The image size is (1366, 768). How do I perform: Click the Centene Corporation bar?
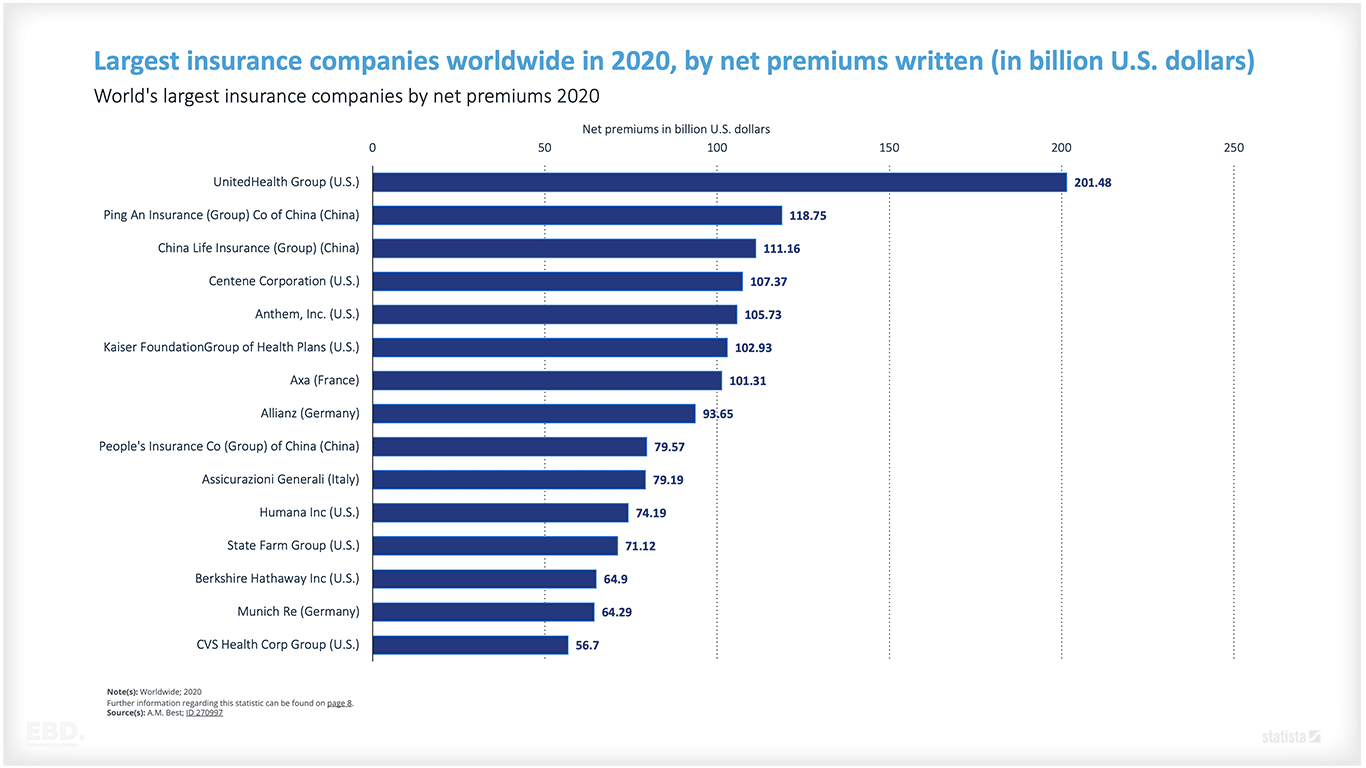(558, 281)
